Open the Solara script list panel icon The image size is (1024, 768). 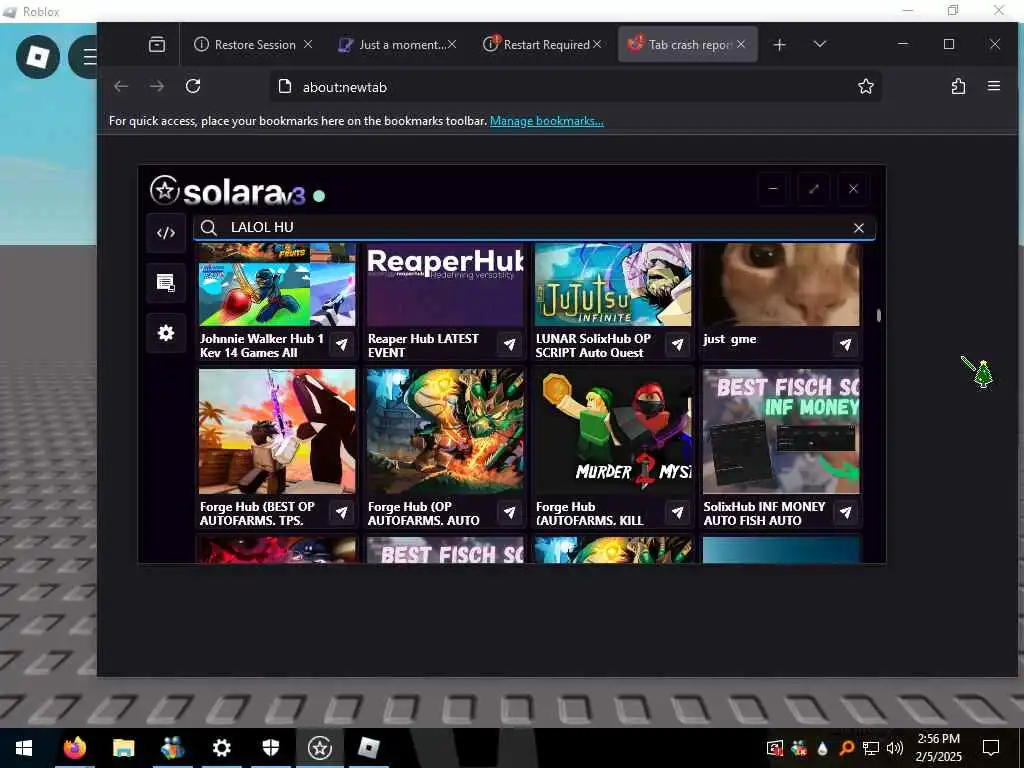coord(166,283)
